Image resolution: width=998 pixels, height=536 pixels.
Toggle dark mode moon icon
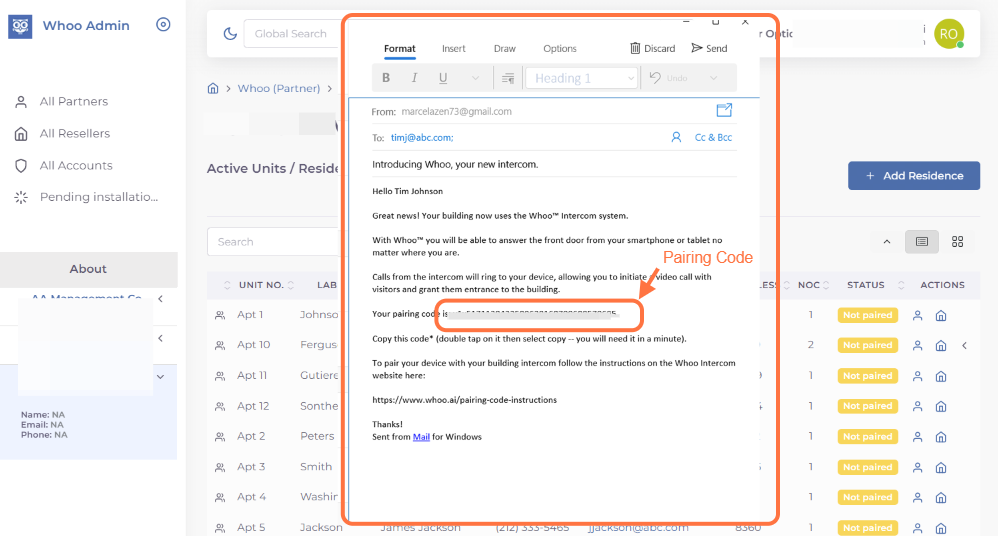[230, 34]
